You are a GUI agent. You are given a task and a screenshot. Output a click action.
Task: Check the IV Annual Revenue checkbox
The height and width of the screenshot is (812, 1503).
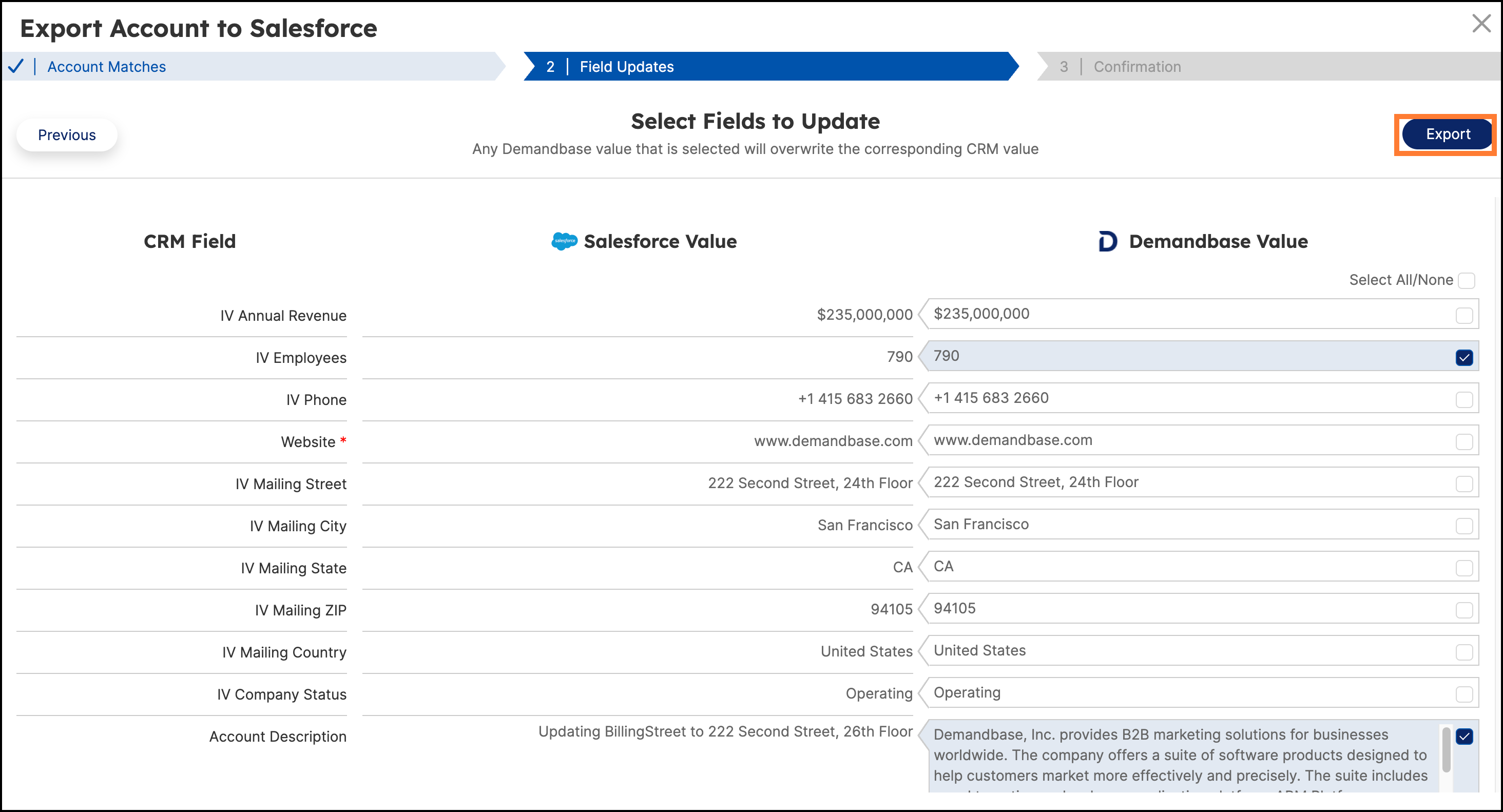tap(1465, 316)
